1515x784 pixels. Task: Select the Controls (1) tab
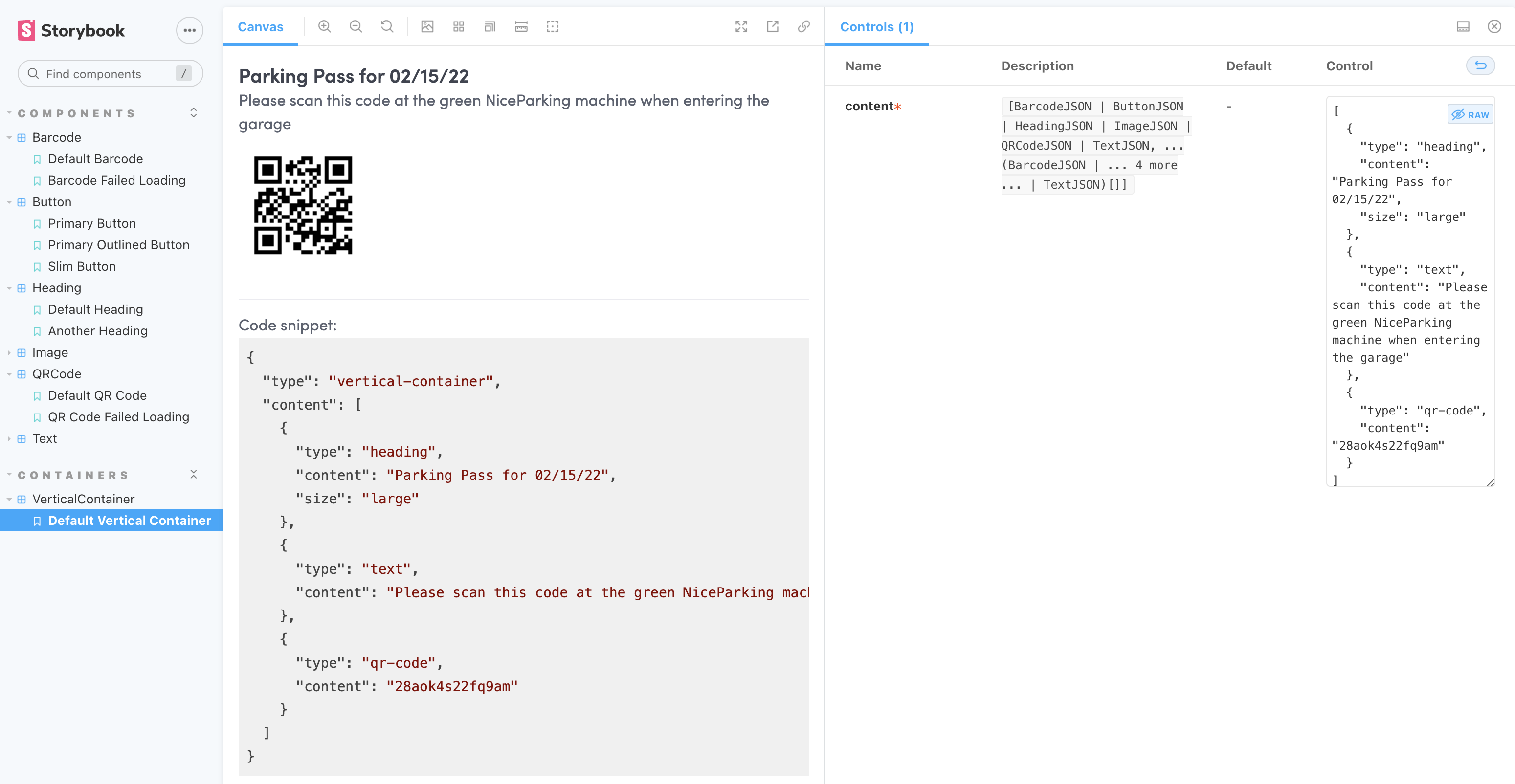(877, 26)
